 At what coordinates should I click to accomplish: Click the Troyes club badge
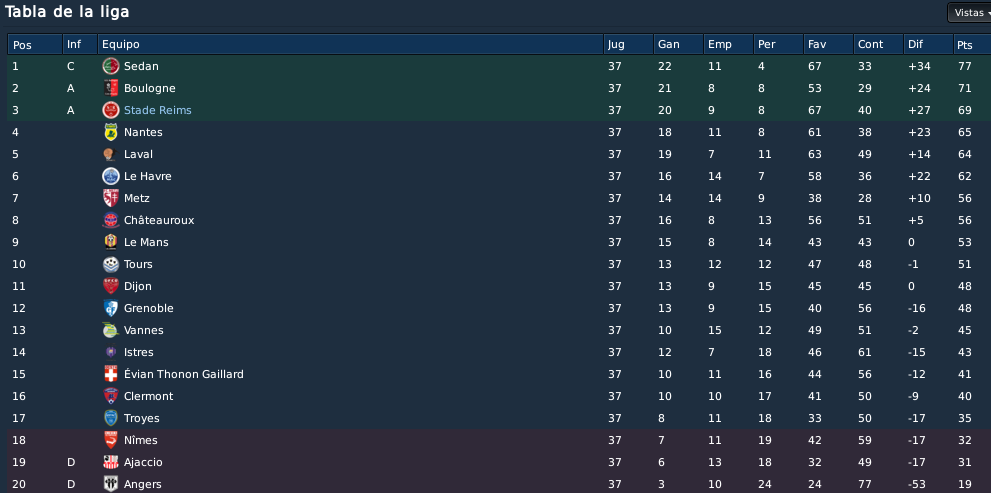pos(111,418)
